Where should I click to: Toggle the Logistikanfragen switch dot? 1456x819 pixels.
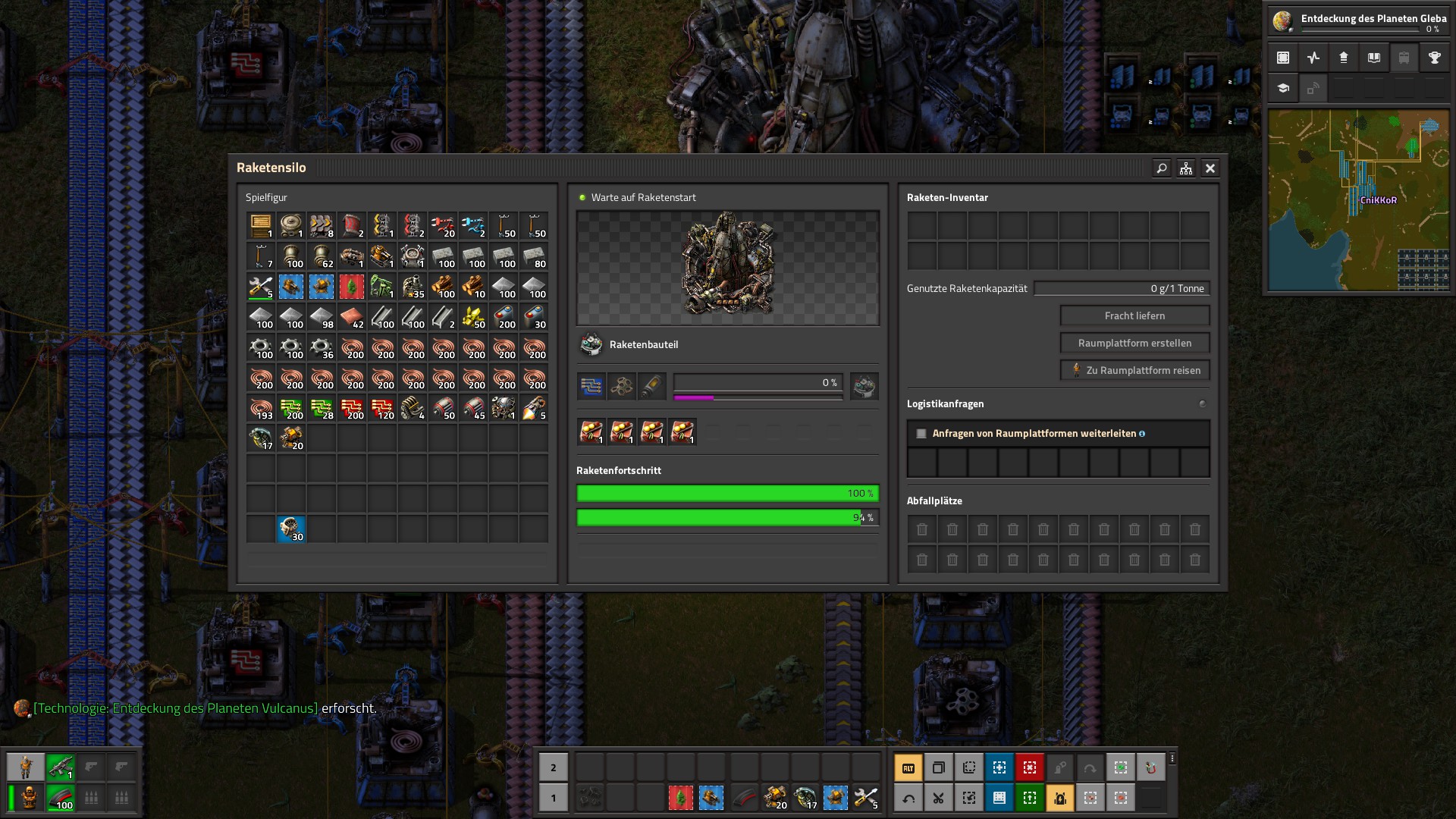(x=1202, y=404)
